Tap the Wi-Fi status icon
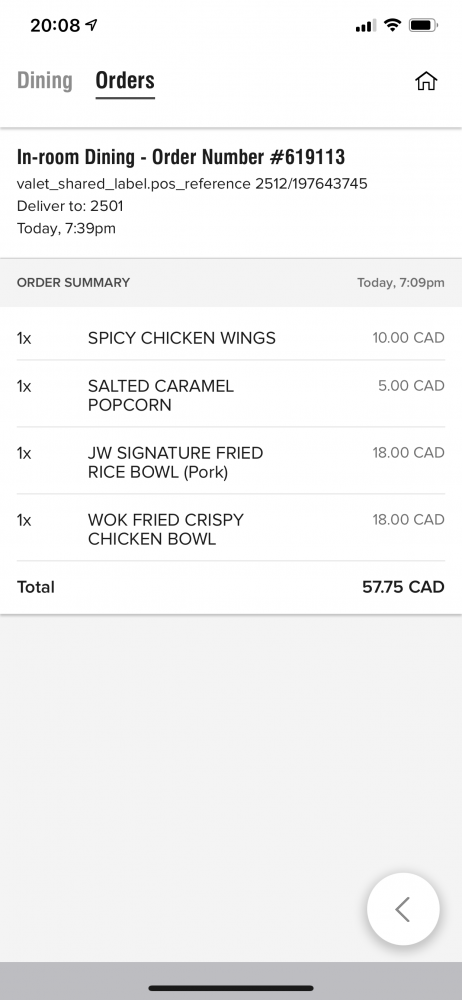 [393, 26]
